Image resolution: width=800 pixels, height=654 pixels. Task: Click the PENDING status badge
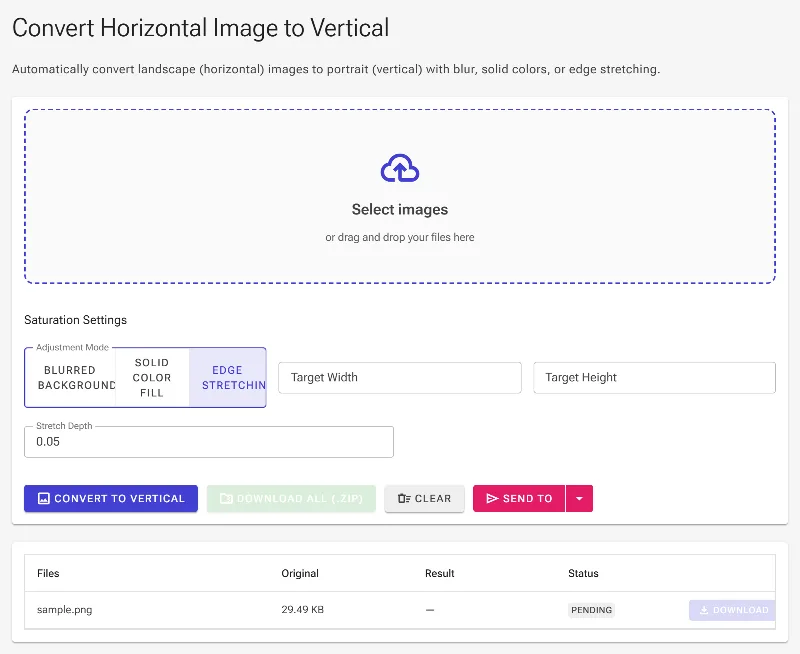pos(591,610)
